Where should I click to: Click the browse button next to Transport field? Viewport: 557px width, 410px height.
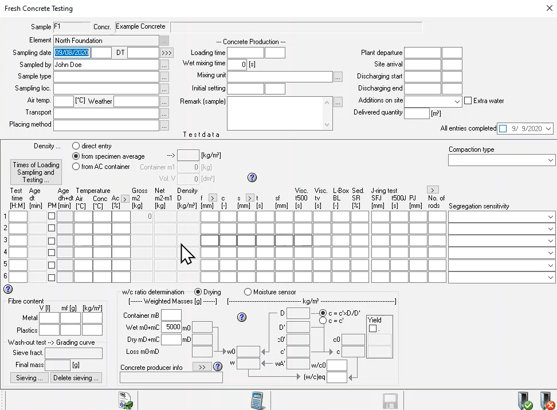click(x=164, y=113)
